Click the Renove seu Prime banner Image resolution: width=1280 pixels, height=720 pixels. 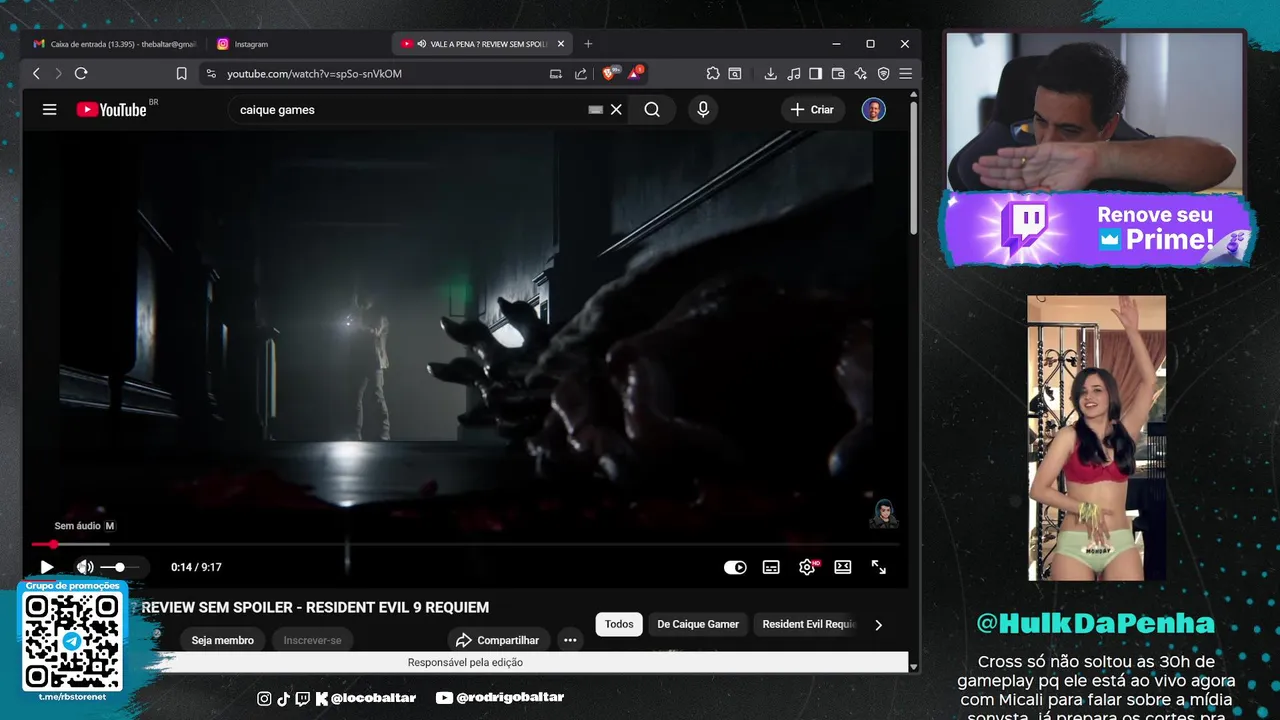coord(1097,229)
